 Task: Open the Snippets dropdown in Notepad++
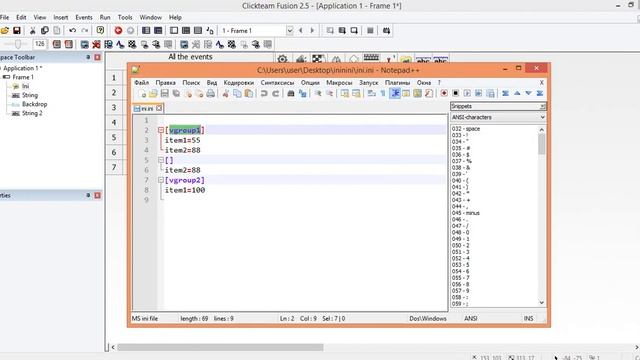click(542, 106)
